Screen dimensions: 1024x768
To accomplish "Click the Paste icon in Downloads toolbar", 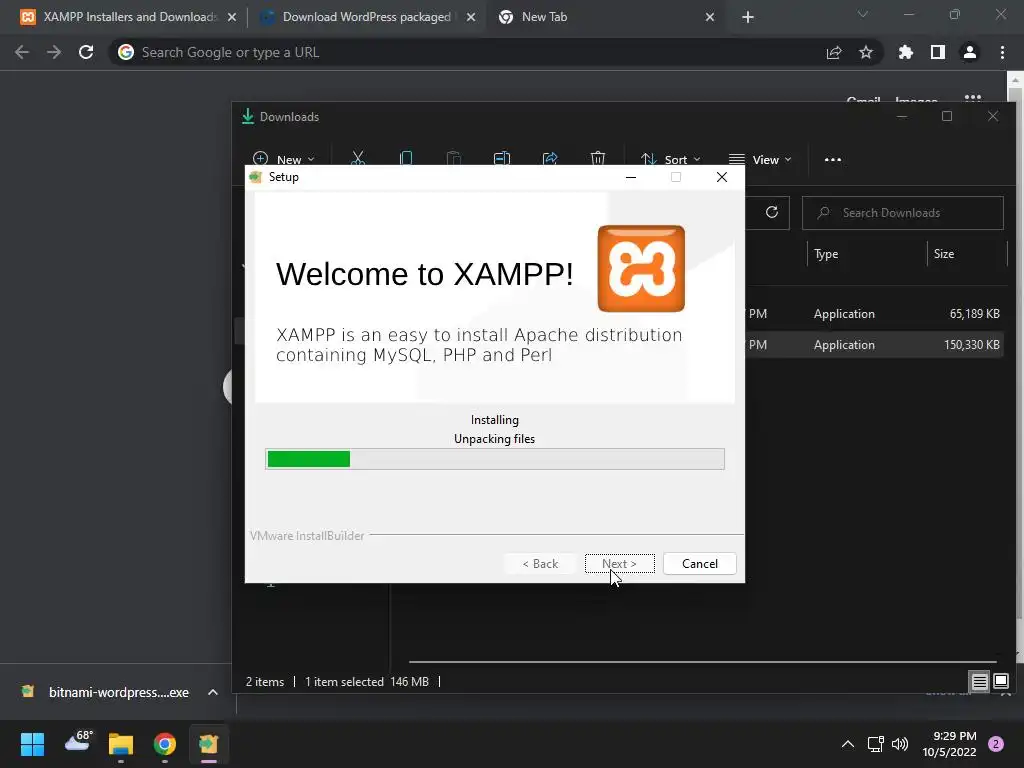I will pyautogui.click(x=454, y=159).
